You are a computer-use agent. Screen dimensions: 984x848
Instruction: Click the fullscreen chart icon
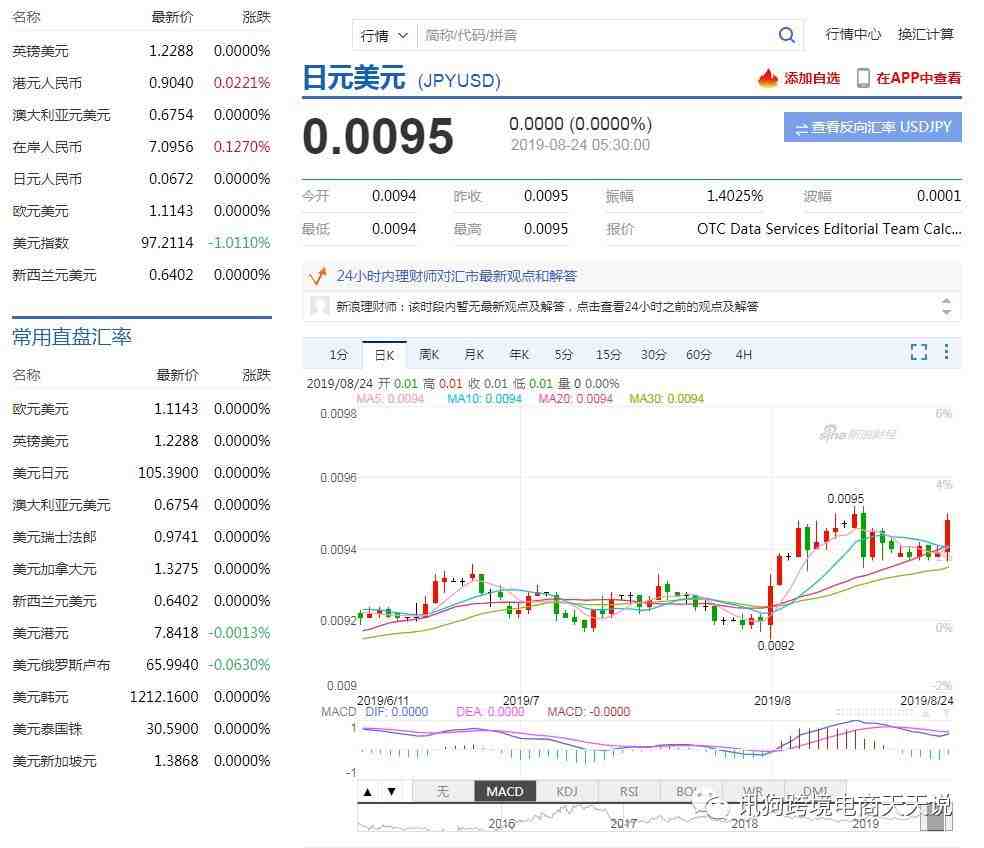[x=919, y=352]
